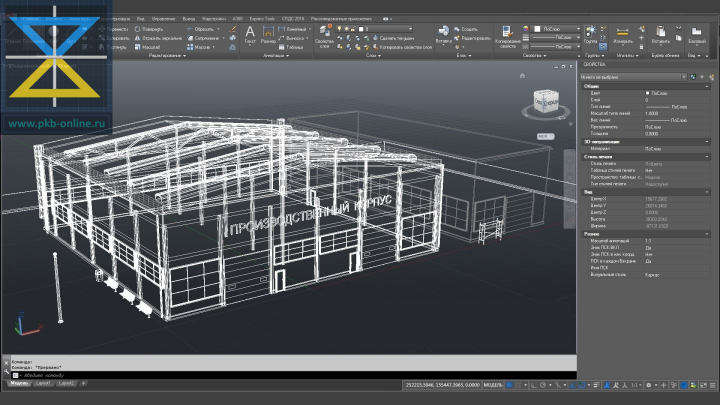Click the Группа group icon

pos(591,36)
